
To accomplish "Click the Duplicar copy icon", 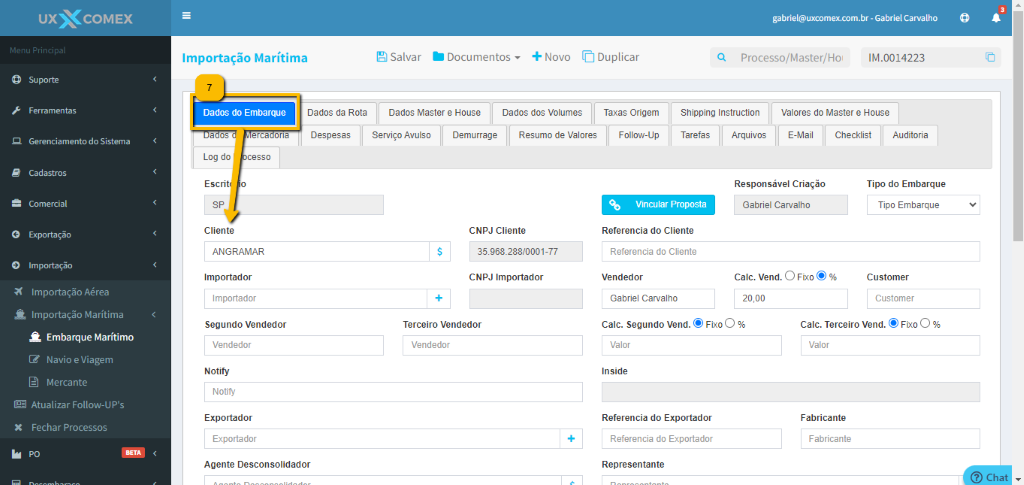I will [x=588, y=57].
